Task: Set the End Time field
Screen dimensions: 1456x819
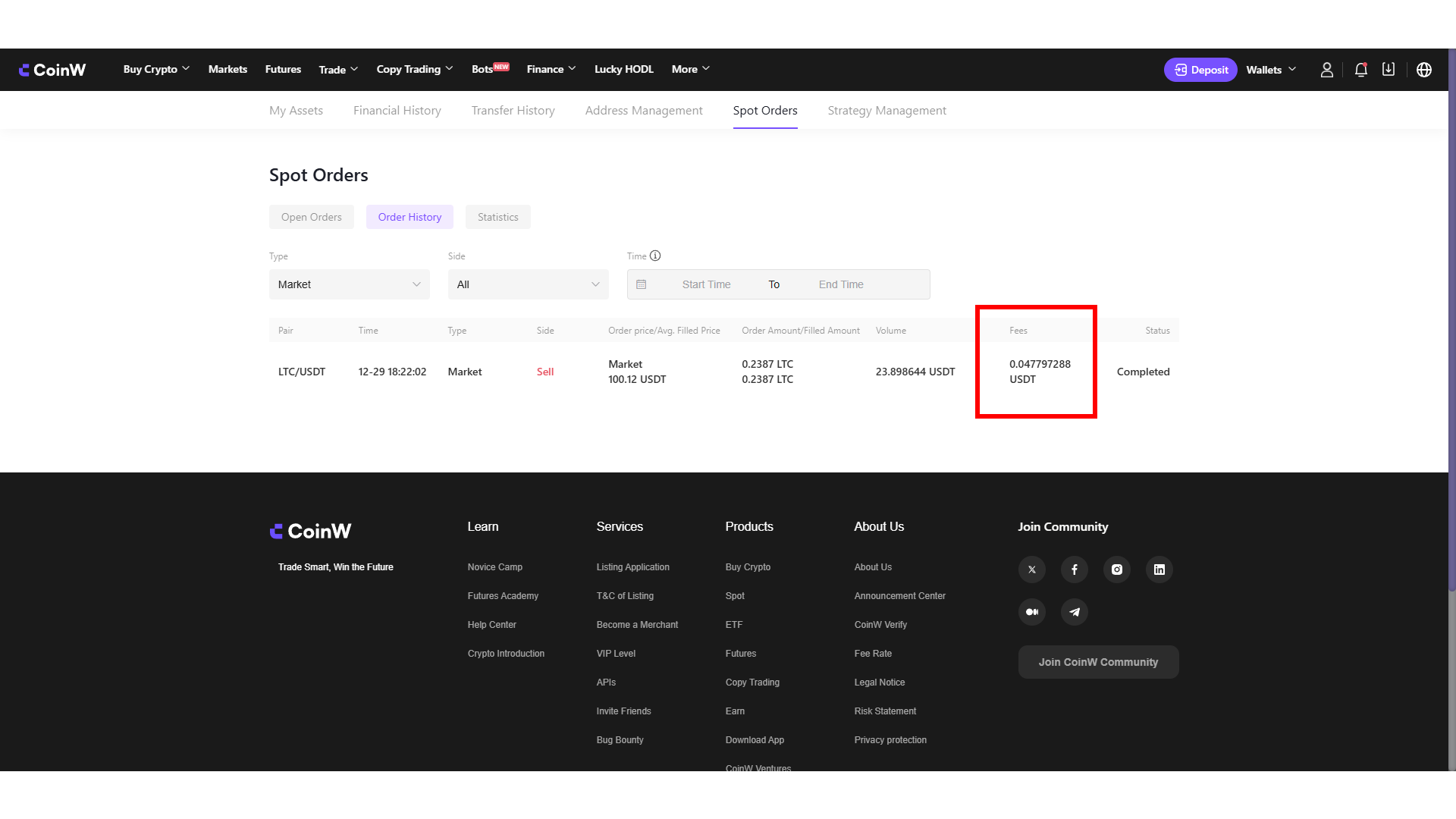Action: tap(841, 284)
